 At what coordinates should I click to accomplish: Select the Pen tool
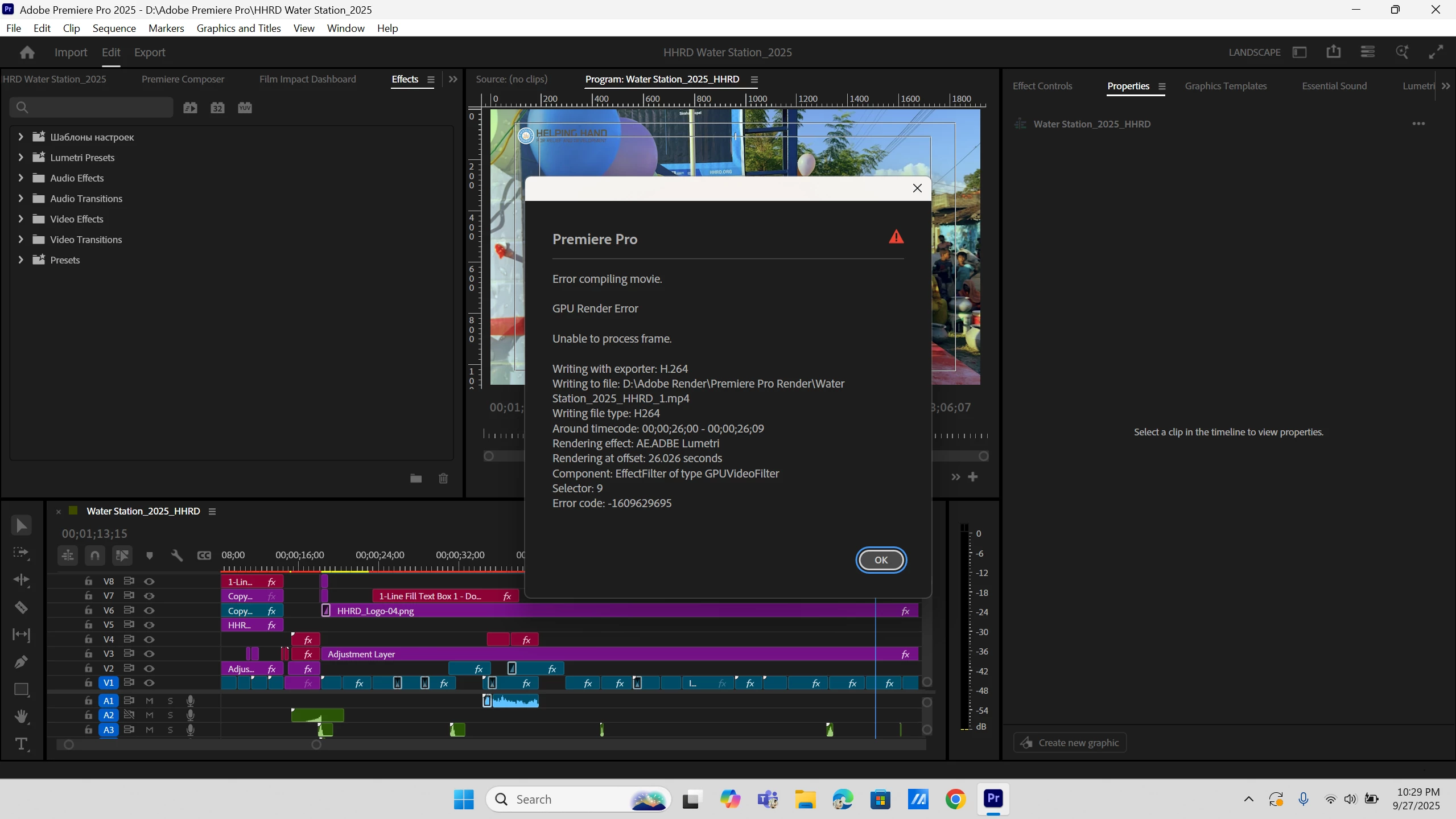[x=21, y=662]
